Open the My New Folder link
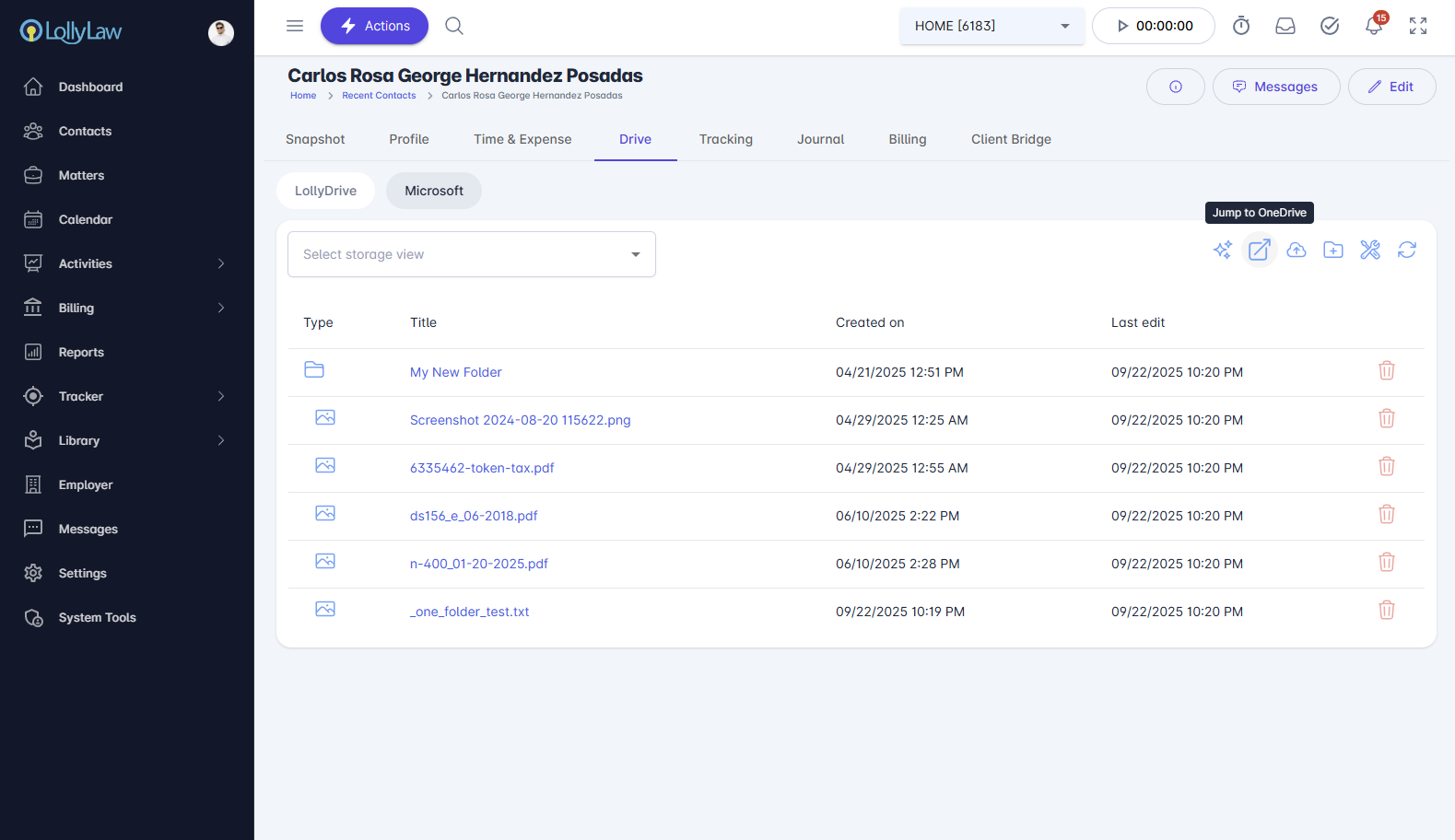Image resolution: width=1455 pixels, height=840 pixels. (x=455, y=372)
